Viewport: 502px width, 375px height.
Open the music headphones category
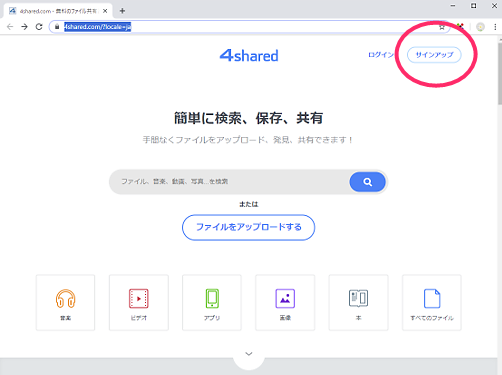65,303
